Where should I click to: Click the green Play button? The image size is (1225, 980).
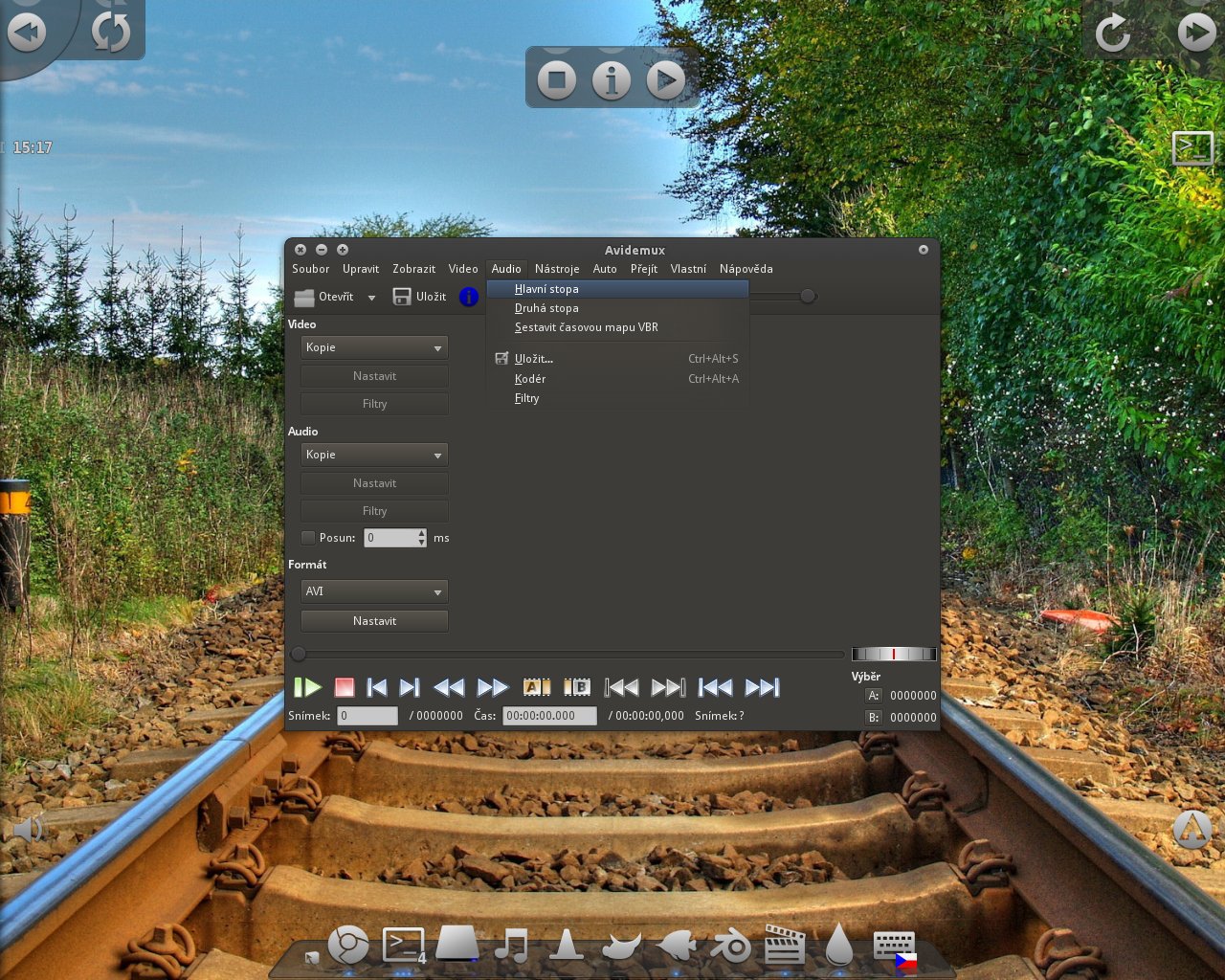click(307, 687)
